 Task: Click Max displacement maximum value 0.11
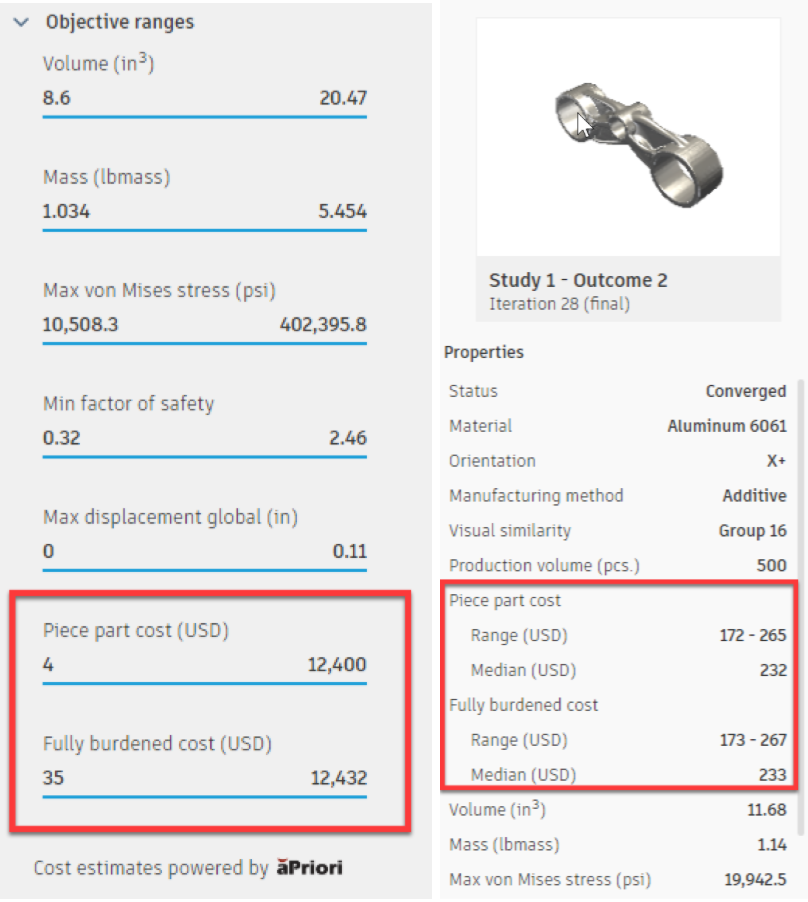click(x=349, y=551)
